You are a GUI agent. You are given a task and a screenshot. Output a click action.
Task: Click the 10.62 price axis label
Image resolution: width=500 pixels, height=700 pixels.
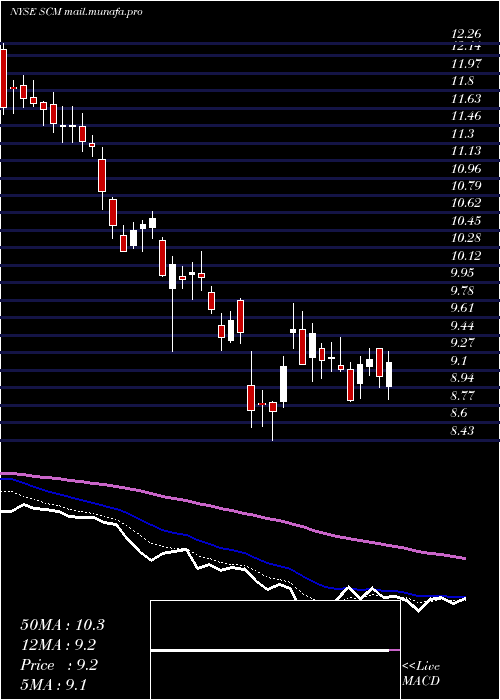tap(466, 203)
